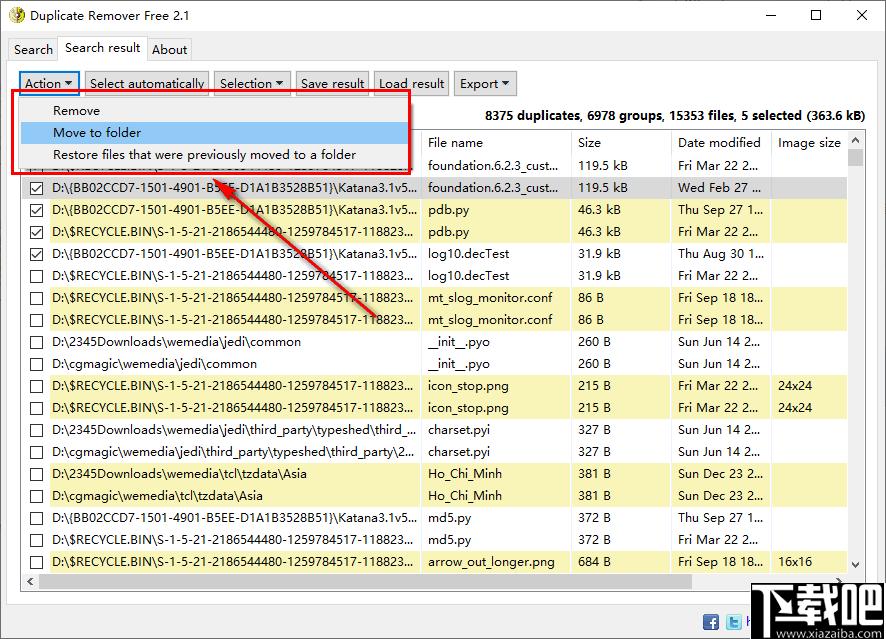The image size is (886, 639).
Task: Open the Facebook share icon
Action: (711, 622)
